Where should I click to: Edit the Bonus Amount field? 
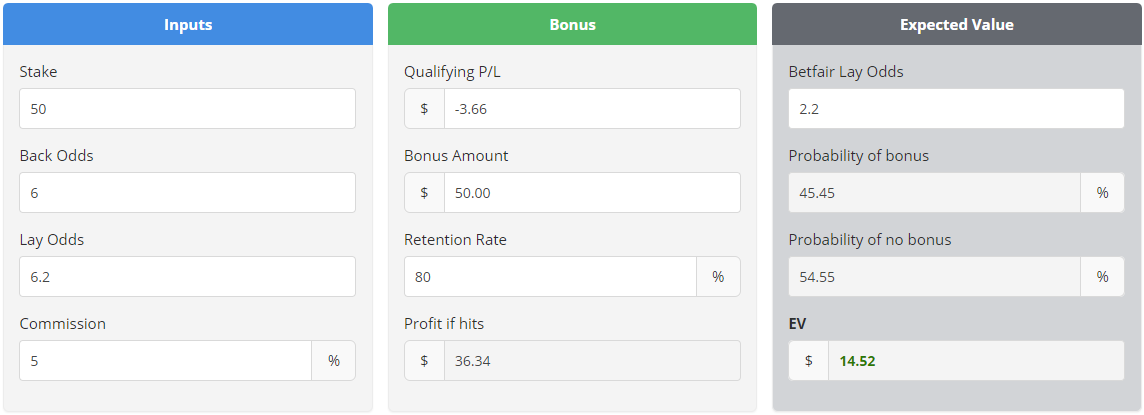592,193
